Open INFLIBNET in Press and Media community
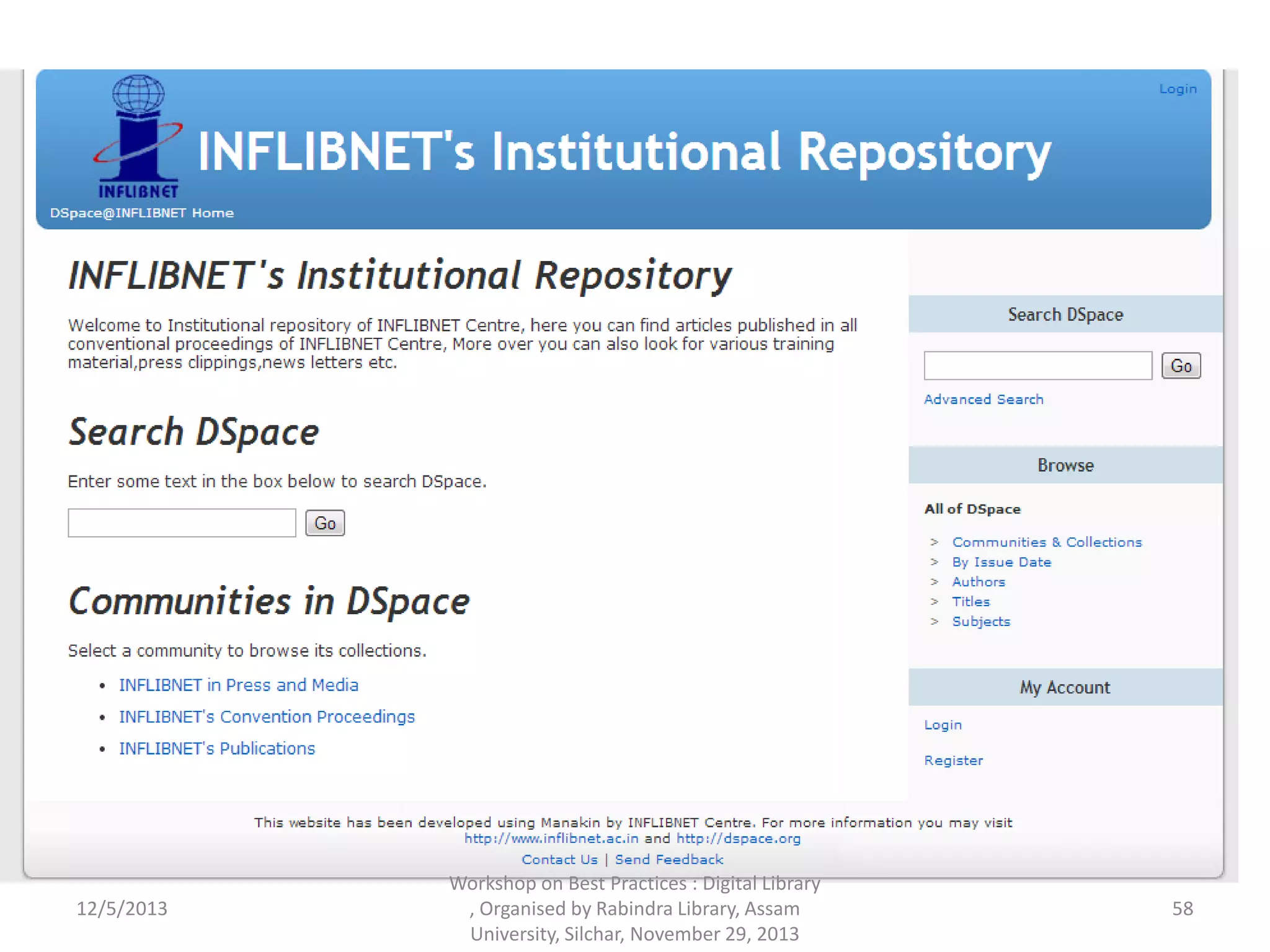The image size is (1270, 952). click(x=239, y=685)
